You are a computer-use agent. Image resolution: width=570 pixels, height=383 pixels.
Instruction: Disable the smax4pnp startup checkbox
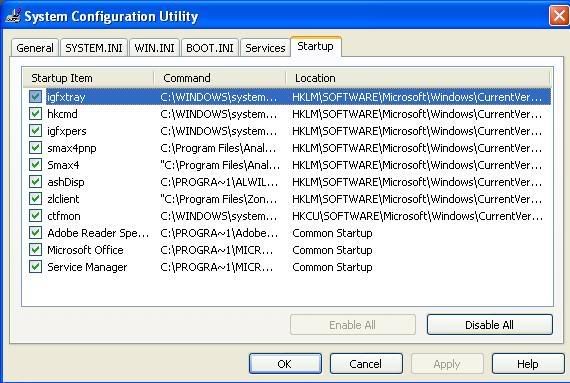35,148
